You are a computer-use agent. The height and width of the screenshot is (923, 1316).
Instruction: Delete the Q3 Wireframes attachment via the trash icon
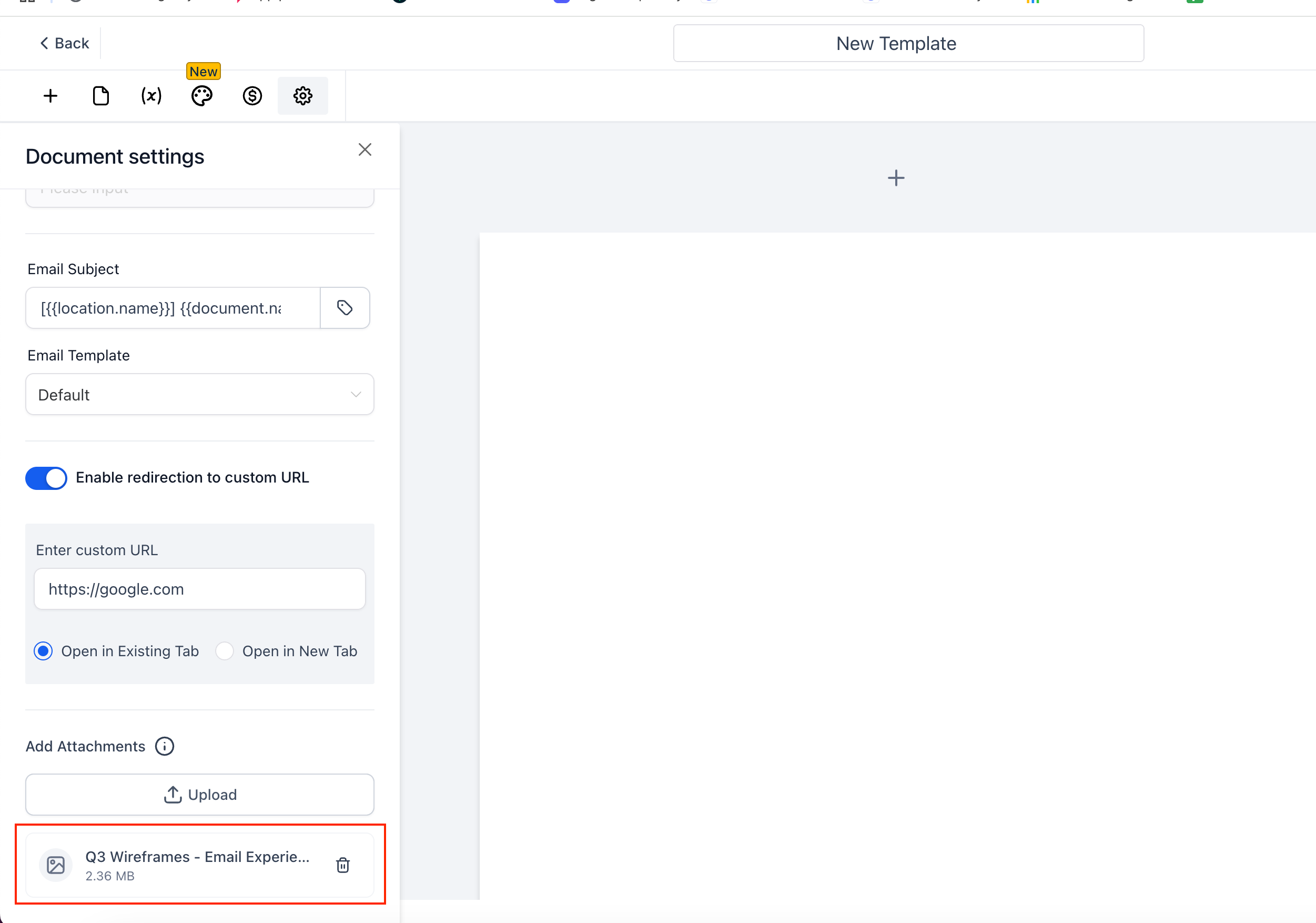[x=343, y=865]
